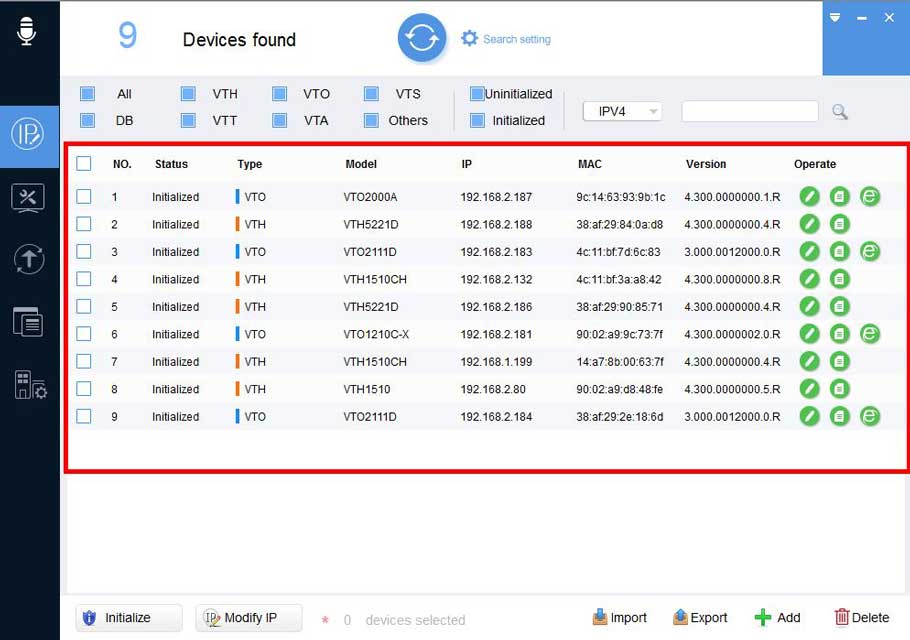This screenshot has height=640, width=910.
Task: Click the refresh devices search icon
Action: 422,39
